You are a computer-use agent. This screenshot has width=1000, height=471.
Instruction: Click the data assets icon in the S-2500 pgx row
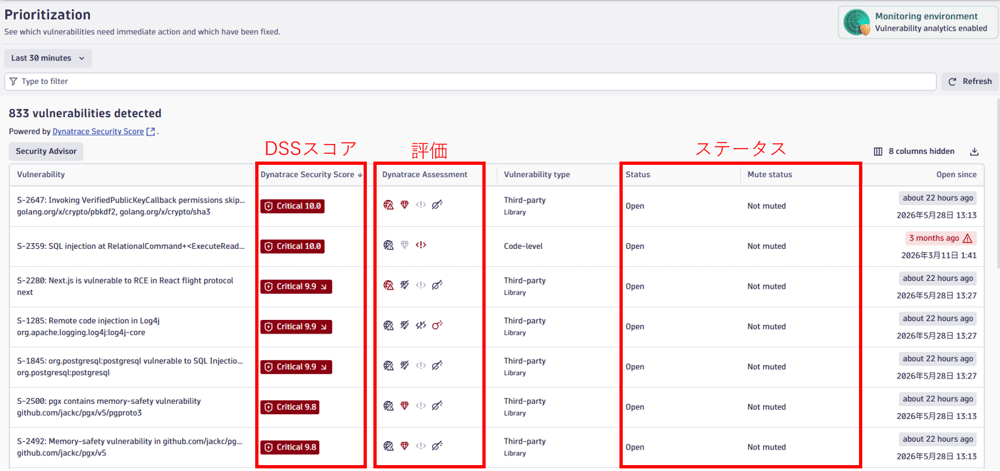coord(437,406)
